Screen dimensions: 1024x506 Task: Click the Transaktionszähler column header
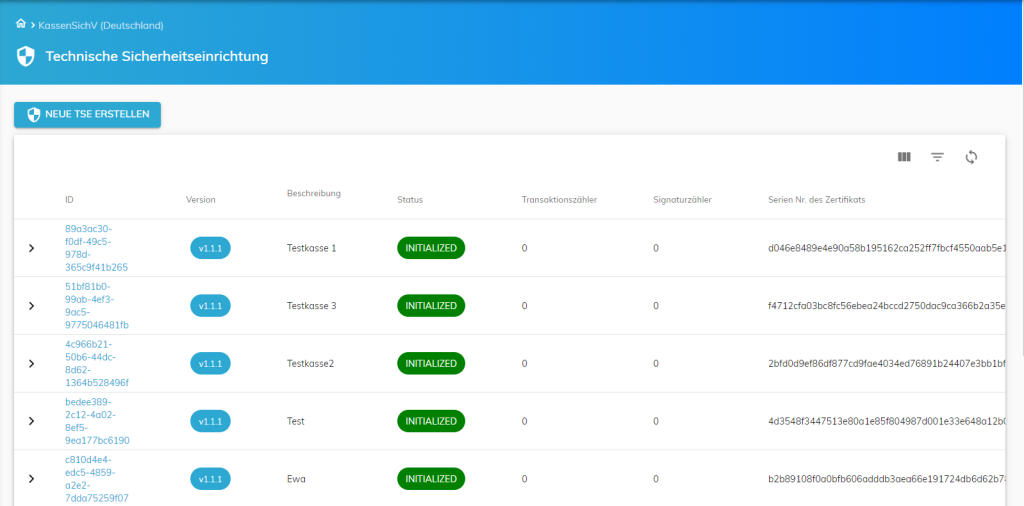[x=559, y=199]
